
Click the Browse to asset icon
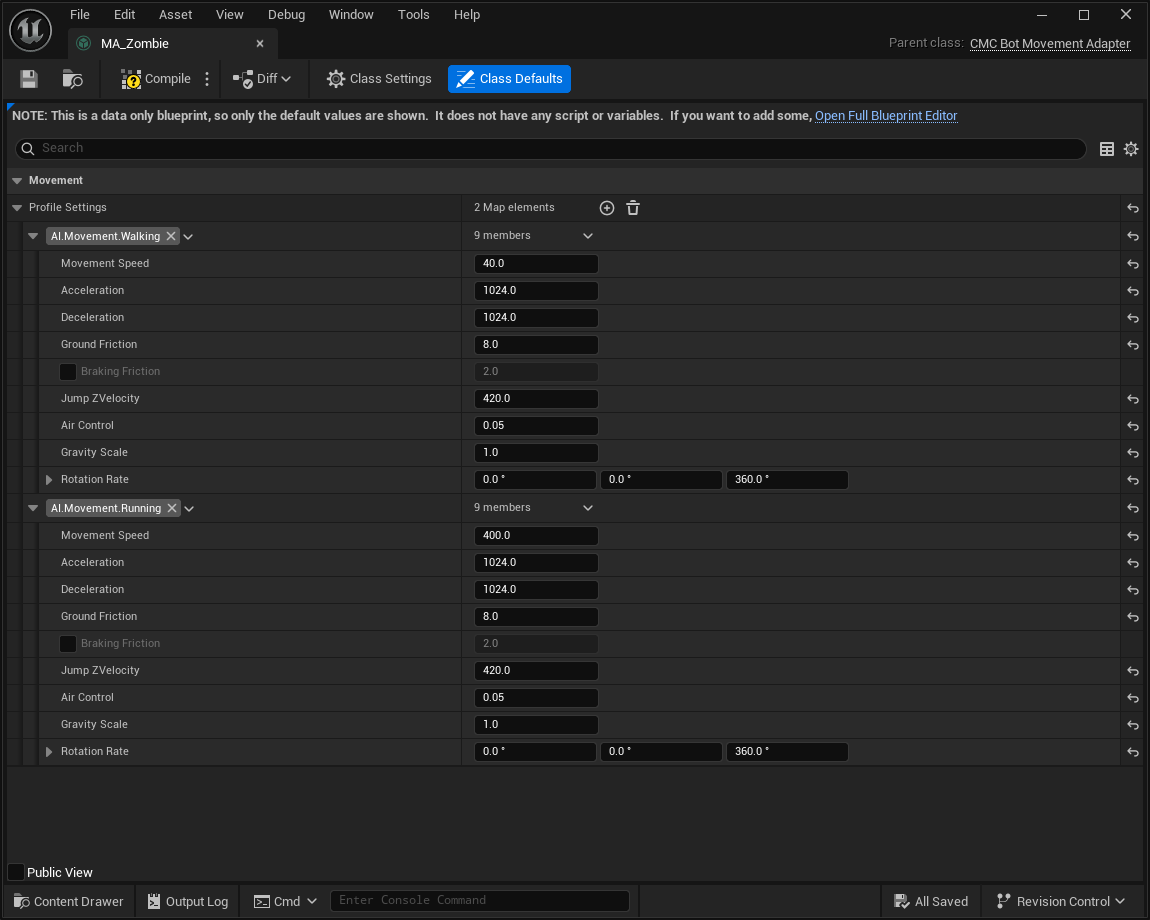pyautogui.click(x=72, y=79)
